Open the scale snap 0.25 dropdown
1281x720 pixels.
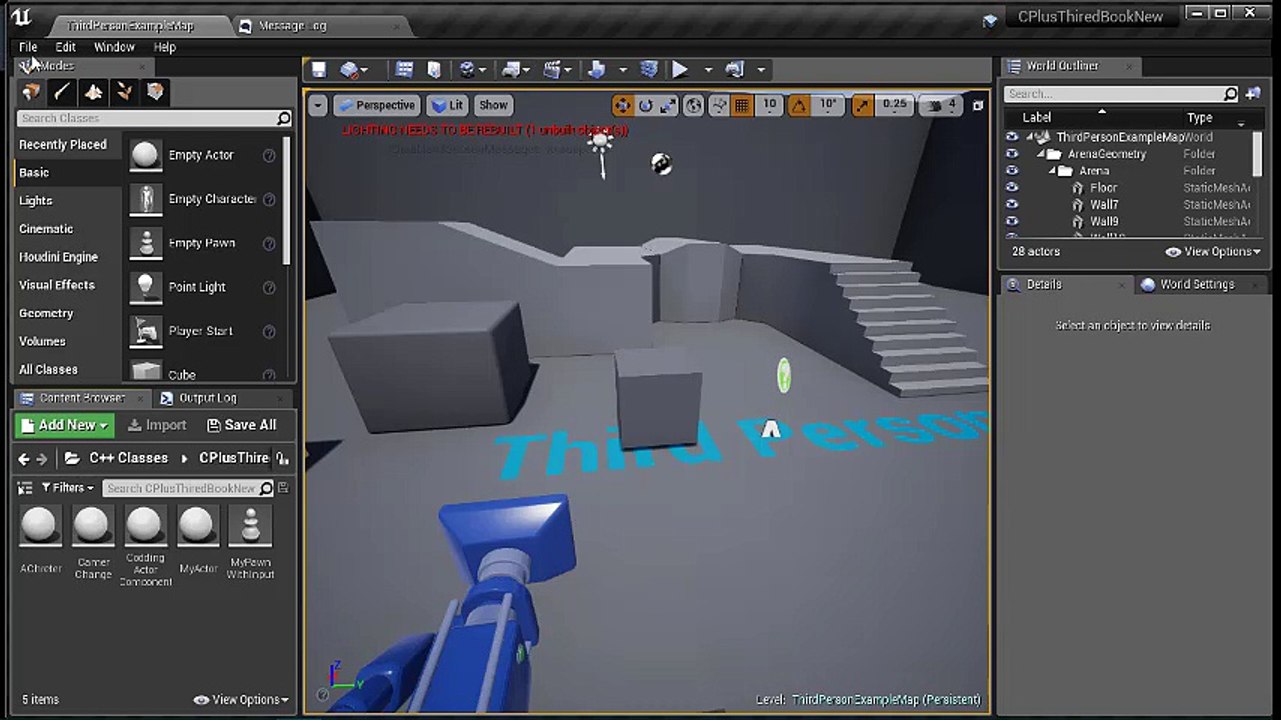[x=894, y=105]
